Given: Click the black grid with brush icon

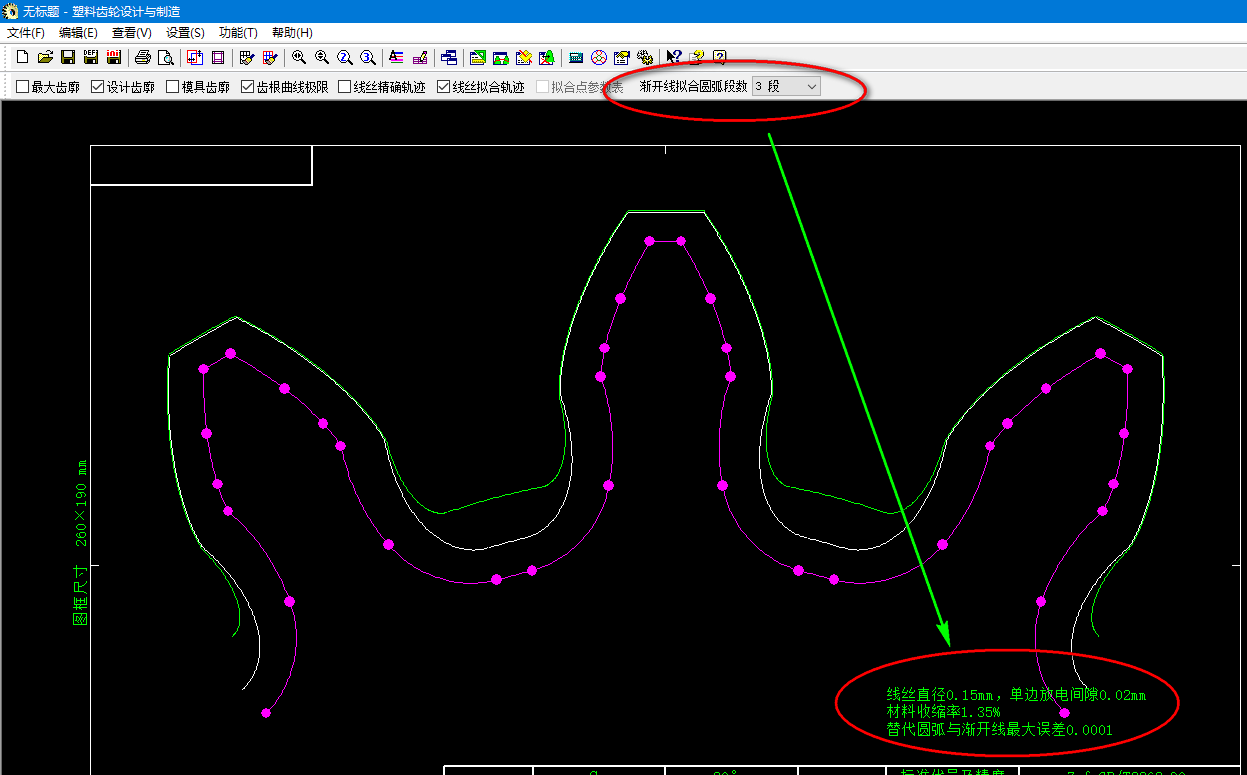Looking at the screenshot, I should coord(247,57).
